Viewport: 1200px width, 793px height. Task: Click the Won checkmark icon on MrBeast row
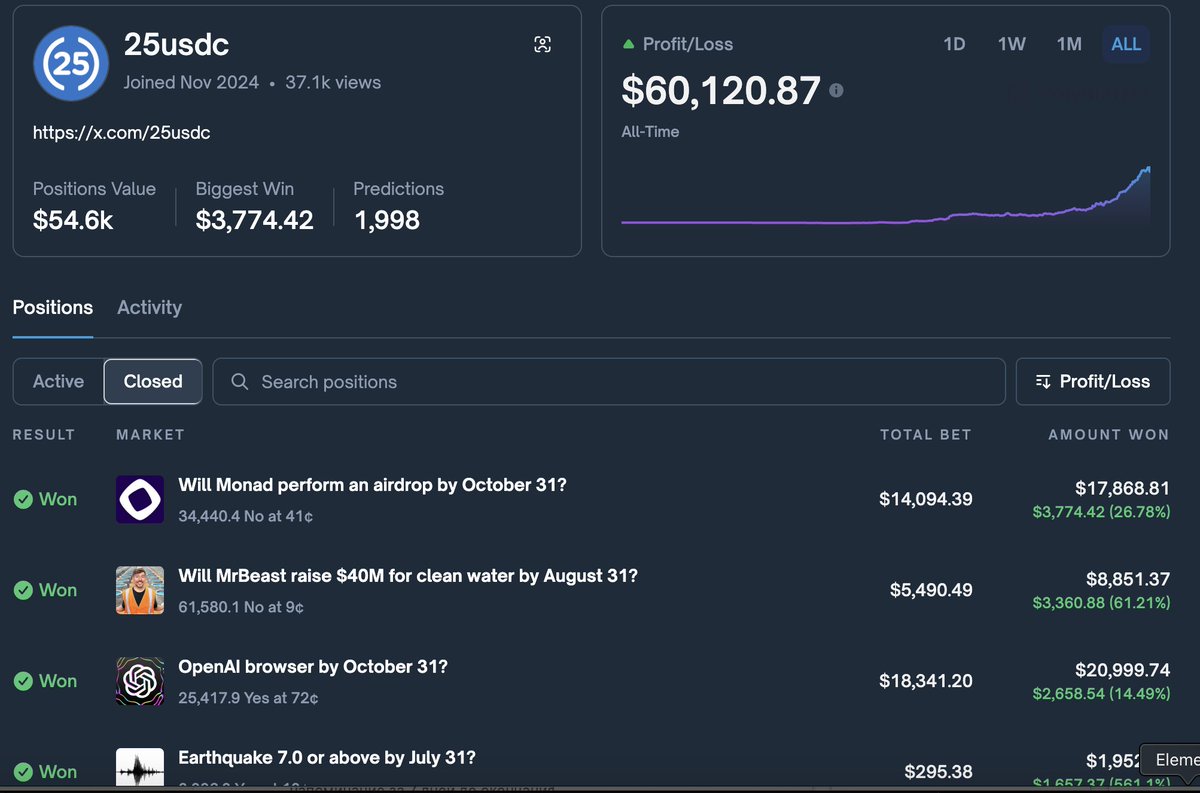pos(23,590)
